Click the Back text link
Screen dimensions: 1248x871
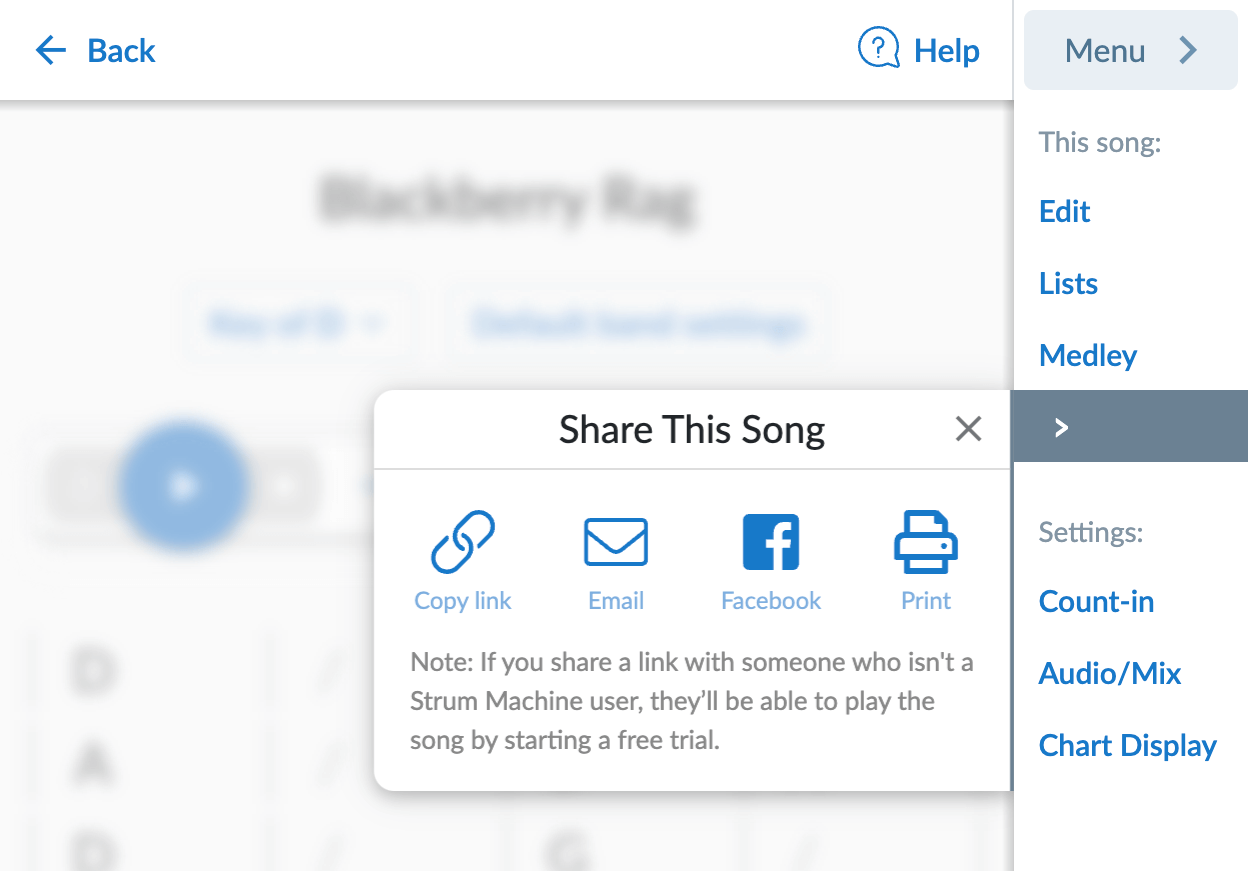tap(121, 50)
